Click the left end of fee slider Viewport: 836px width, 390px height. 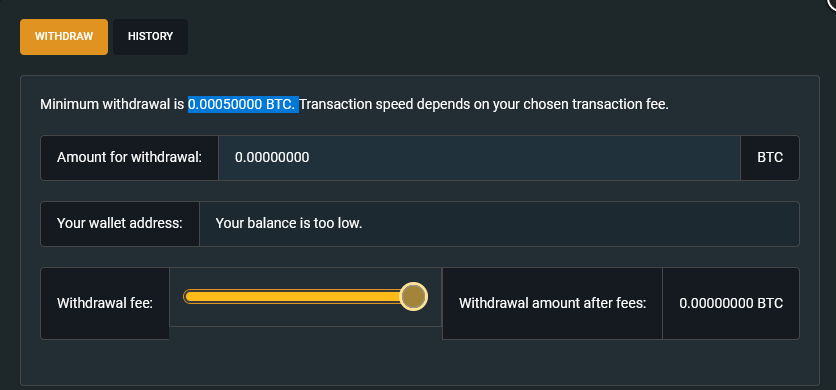pos(187,297)
